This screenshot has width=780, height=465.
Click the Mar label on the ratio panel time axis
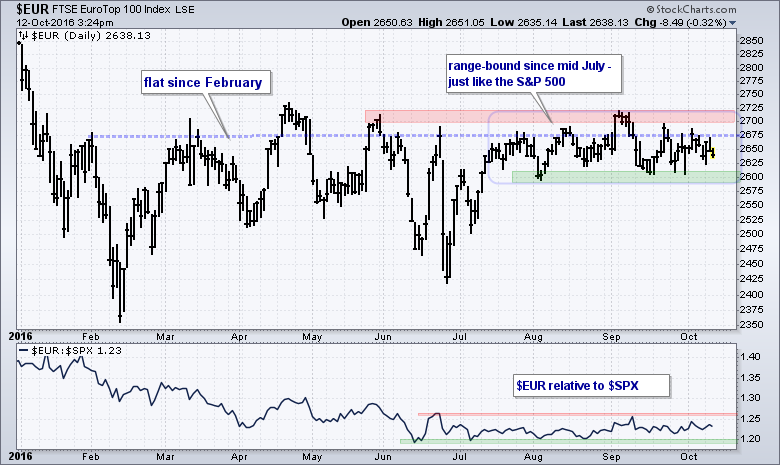pyautogui.click(x=165, y=457)
